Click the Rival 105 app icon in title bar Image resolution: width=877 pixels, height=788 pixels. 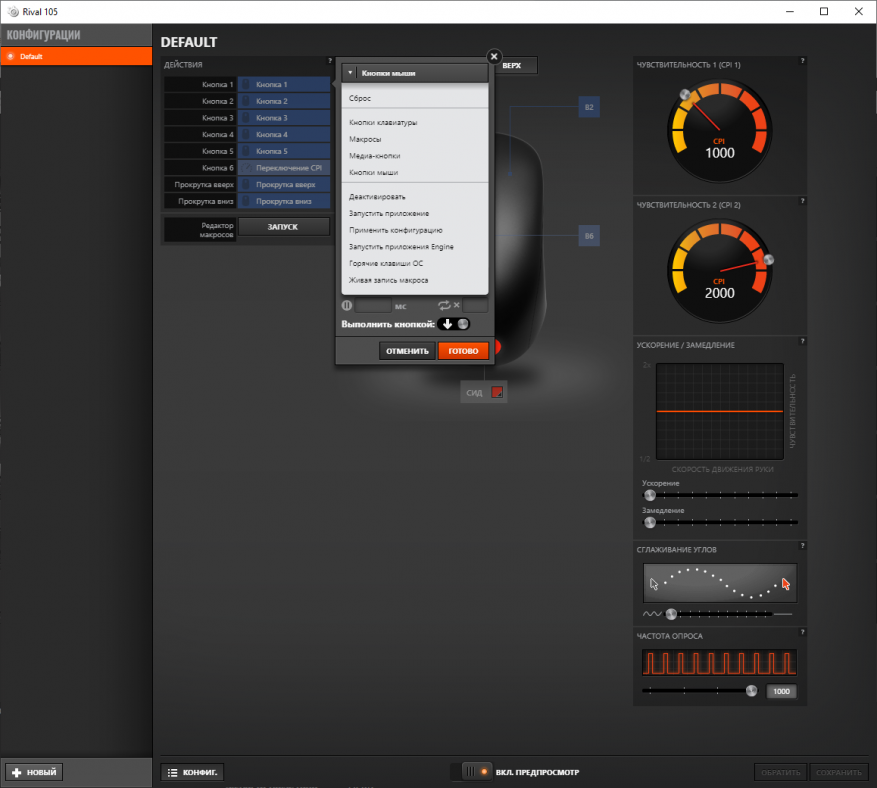tap(13, 11)
